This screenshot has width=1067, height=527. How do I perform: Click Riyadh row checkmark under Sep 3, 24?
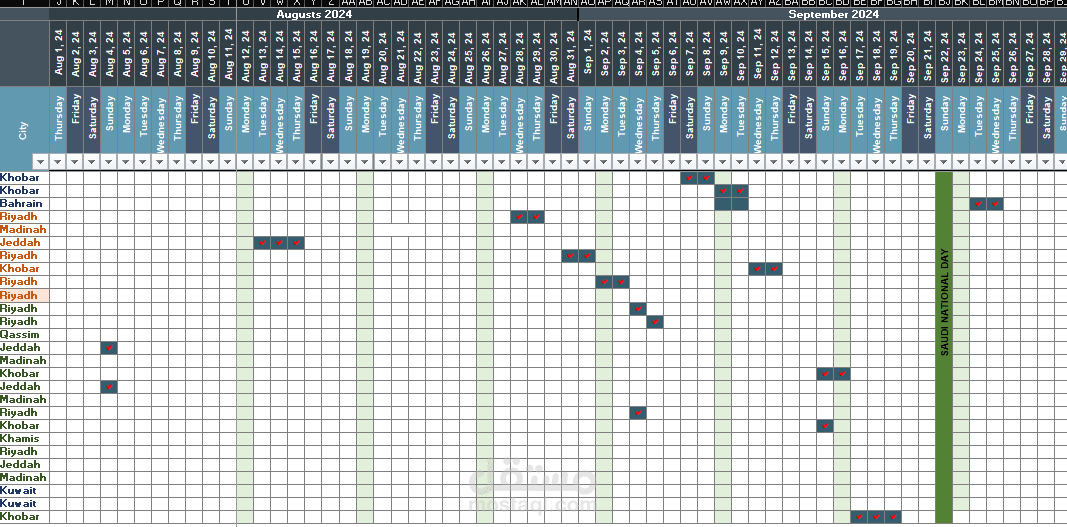pos(621,282)
